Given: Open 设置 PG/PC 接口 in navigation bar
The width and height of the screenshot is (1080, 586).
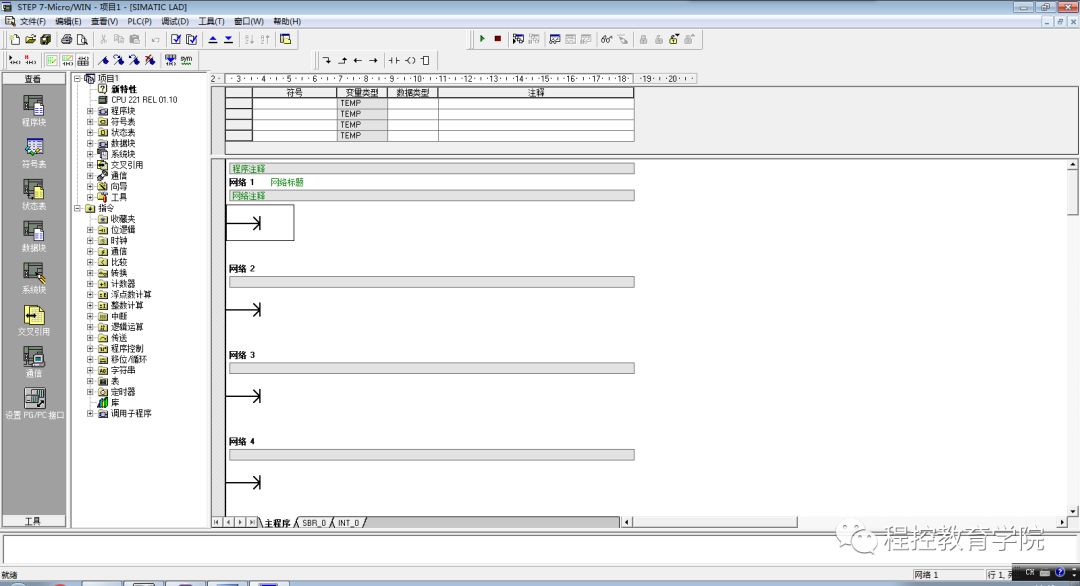Looking at the screenshot, I should (34, 404).
